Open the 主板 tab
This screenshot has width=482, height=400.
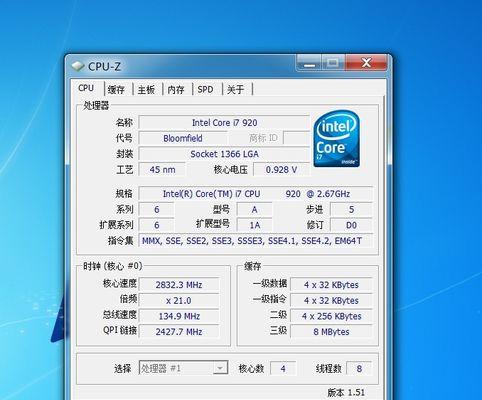[146, 90]
